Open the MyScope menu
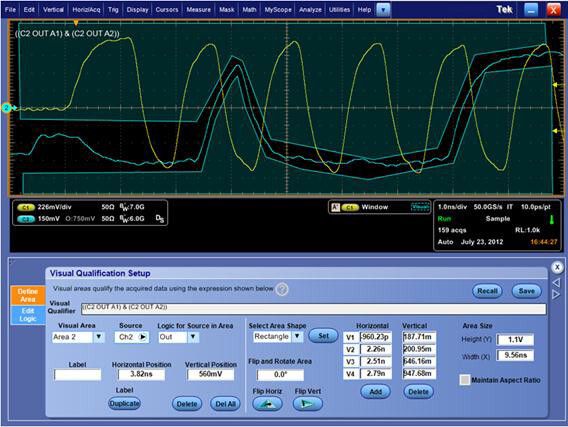 click(278, 10)
